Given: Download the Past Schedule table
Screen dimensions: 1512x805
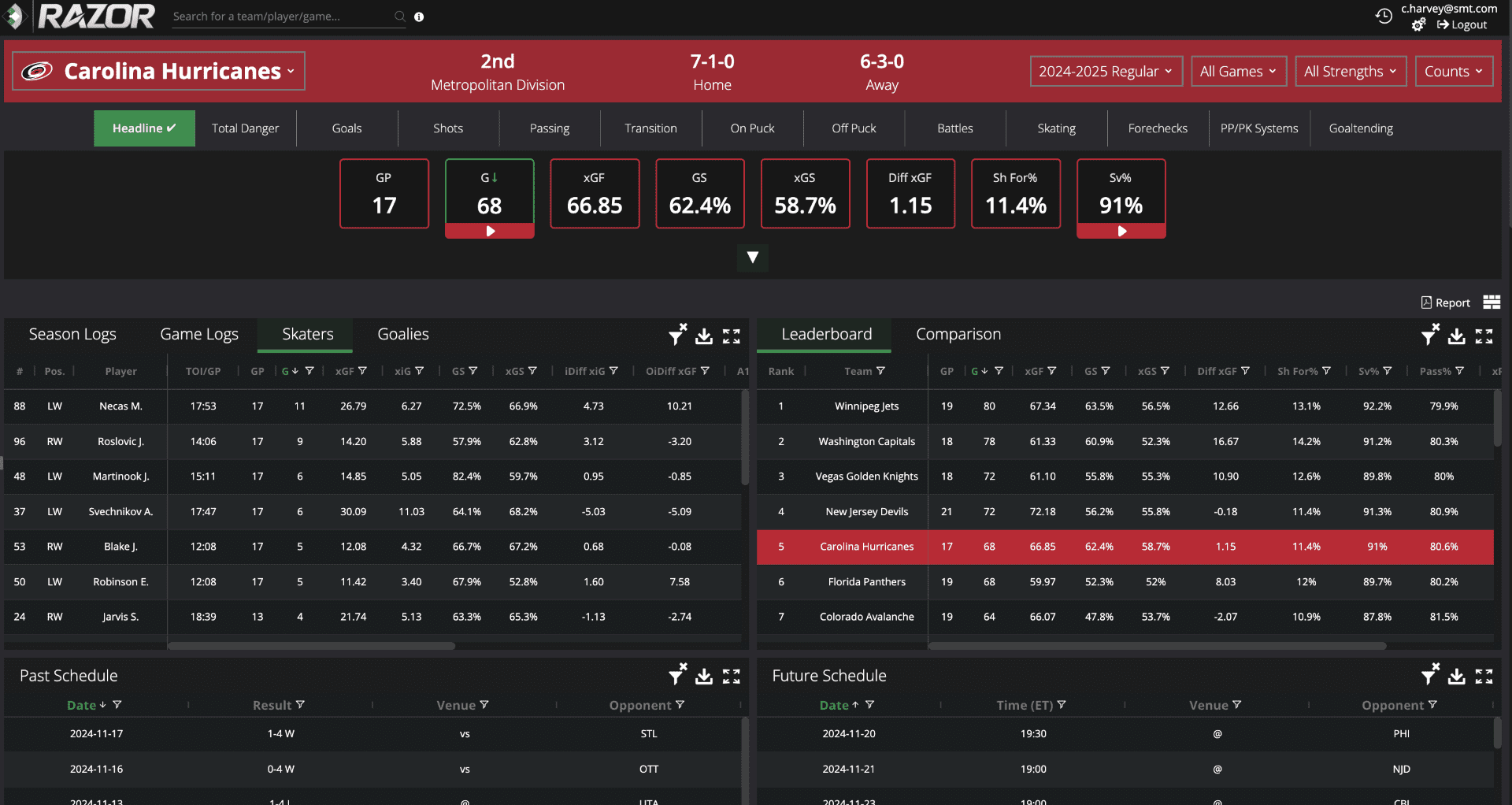Looking at the screenshot, I should point(704,676).
